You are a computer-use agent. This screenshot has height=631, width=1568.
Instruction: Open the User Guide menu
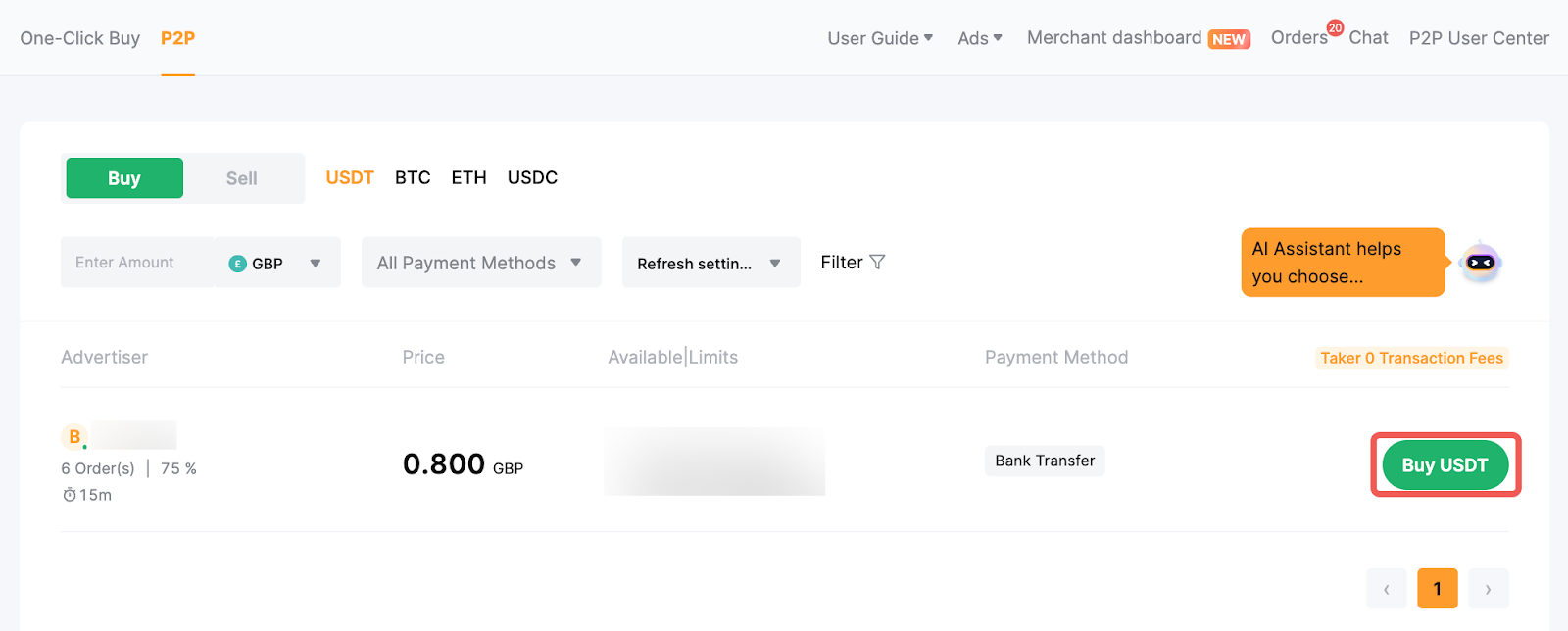879,38
